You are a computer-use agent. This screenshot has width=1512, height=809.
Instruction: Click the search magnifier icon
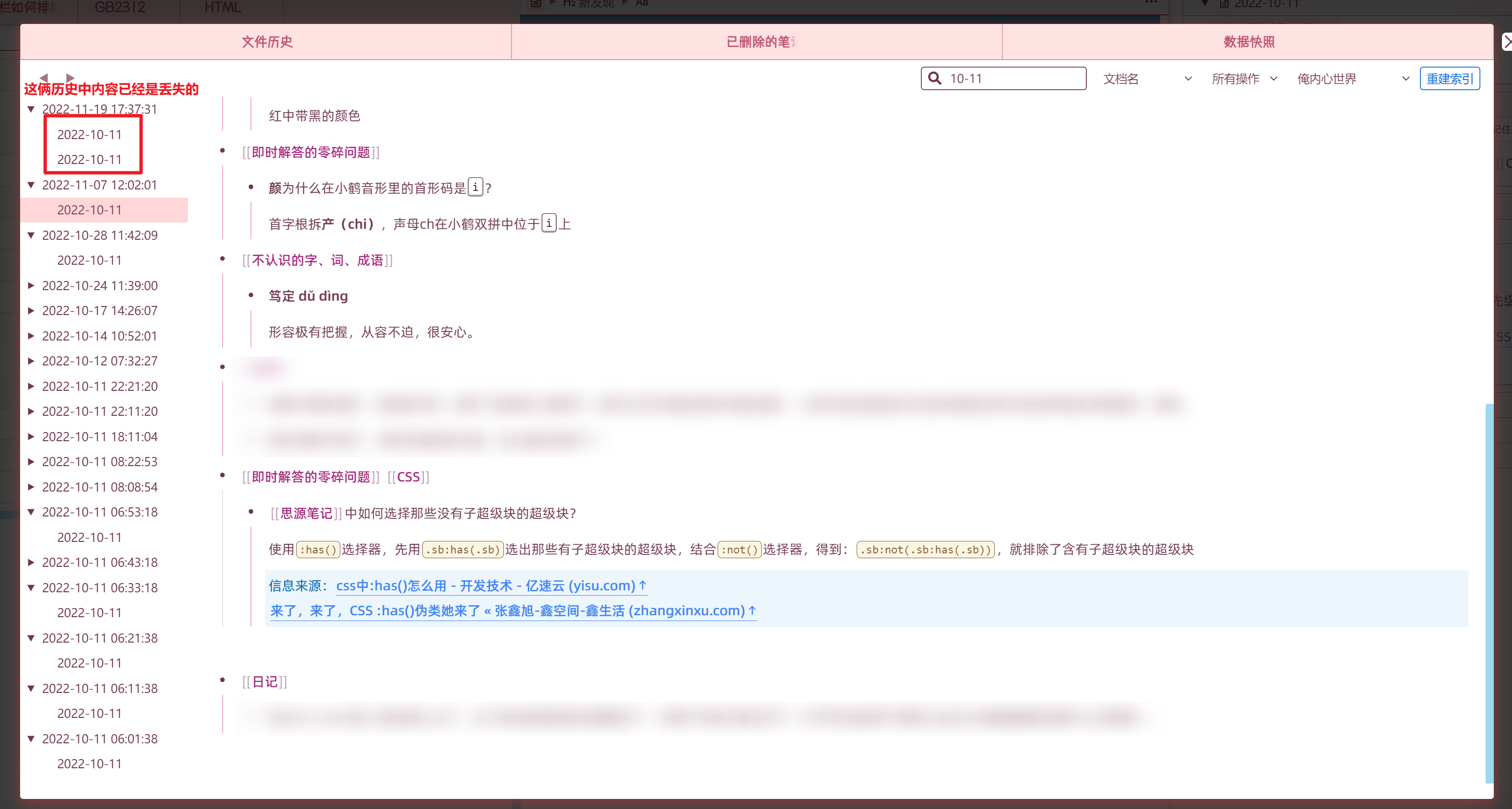(935, 79)
